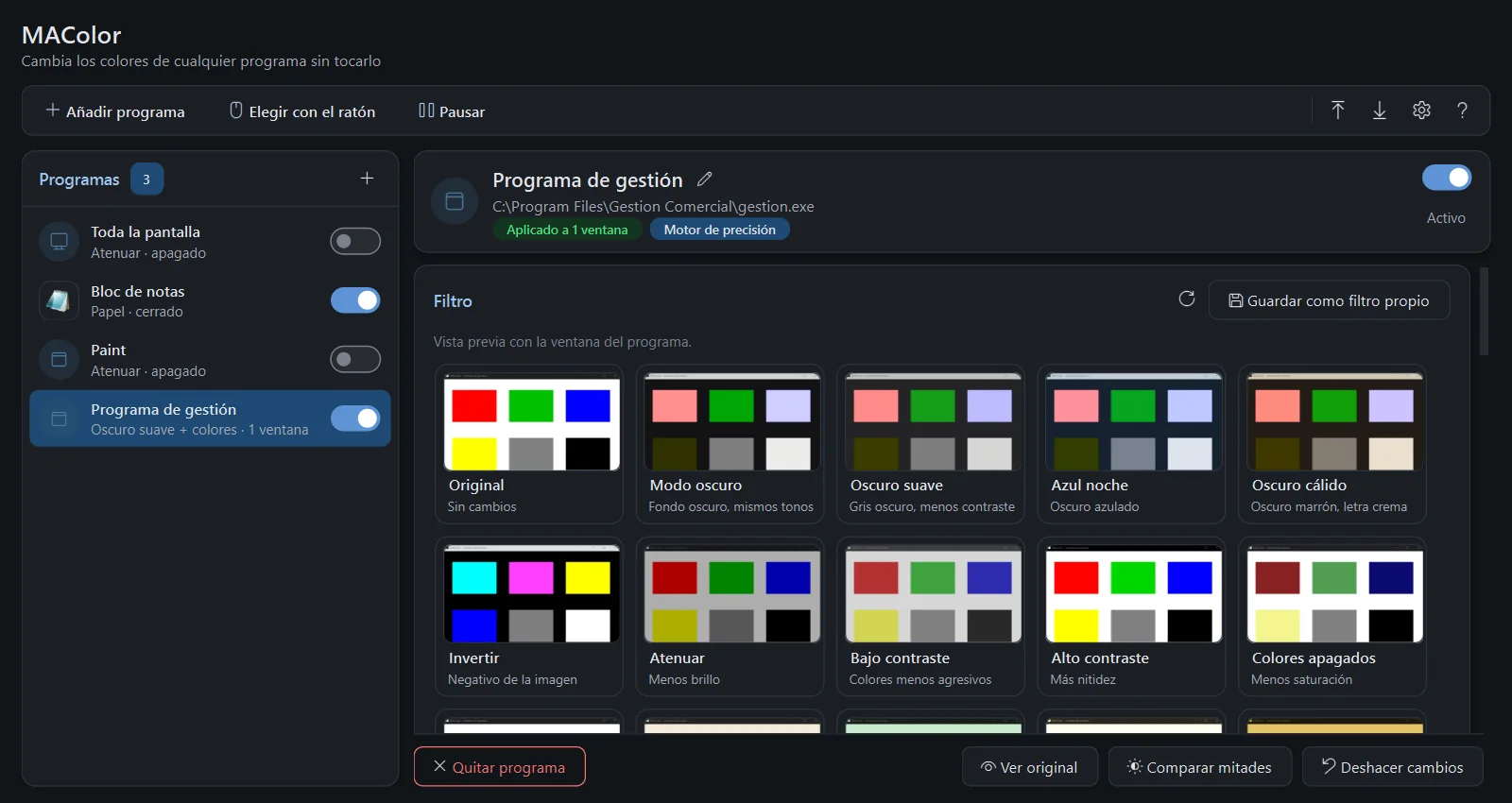Click the Programas count badge 3
Viewport: 1512px width, 803px height.
click(146, 179)
